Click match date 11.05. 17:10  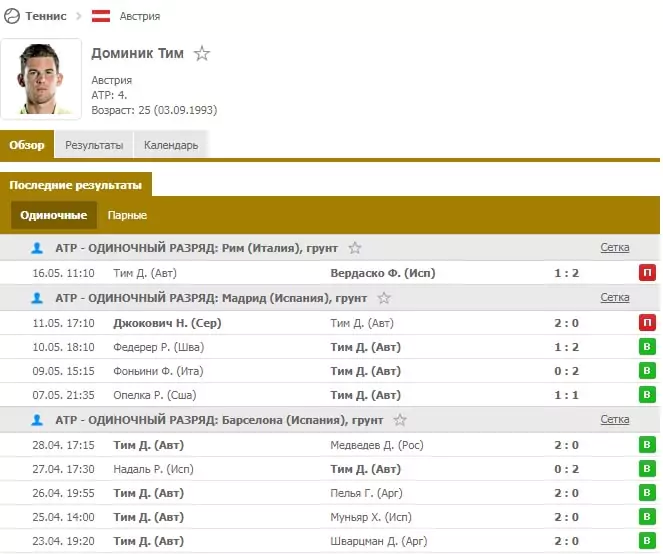[x=63, y=323]
